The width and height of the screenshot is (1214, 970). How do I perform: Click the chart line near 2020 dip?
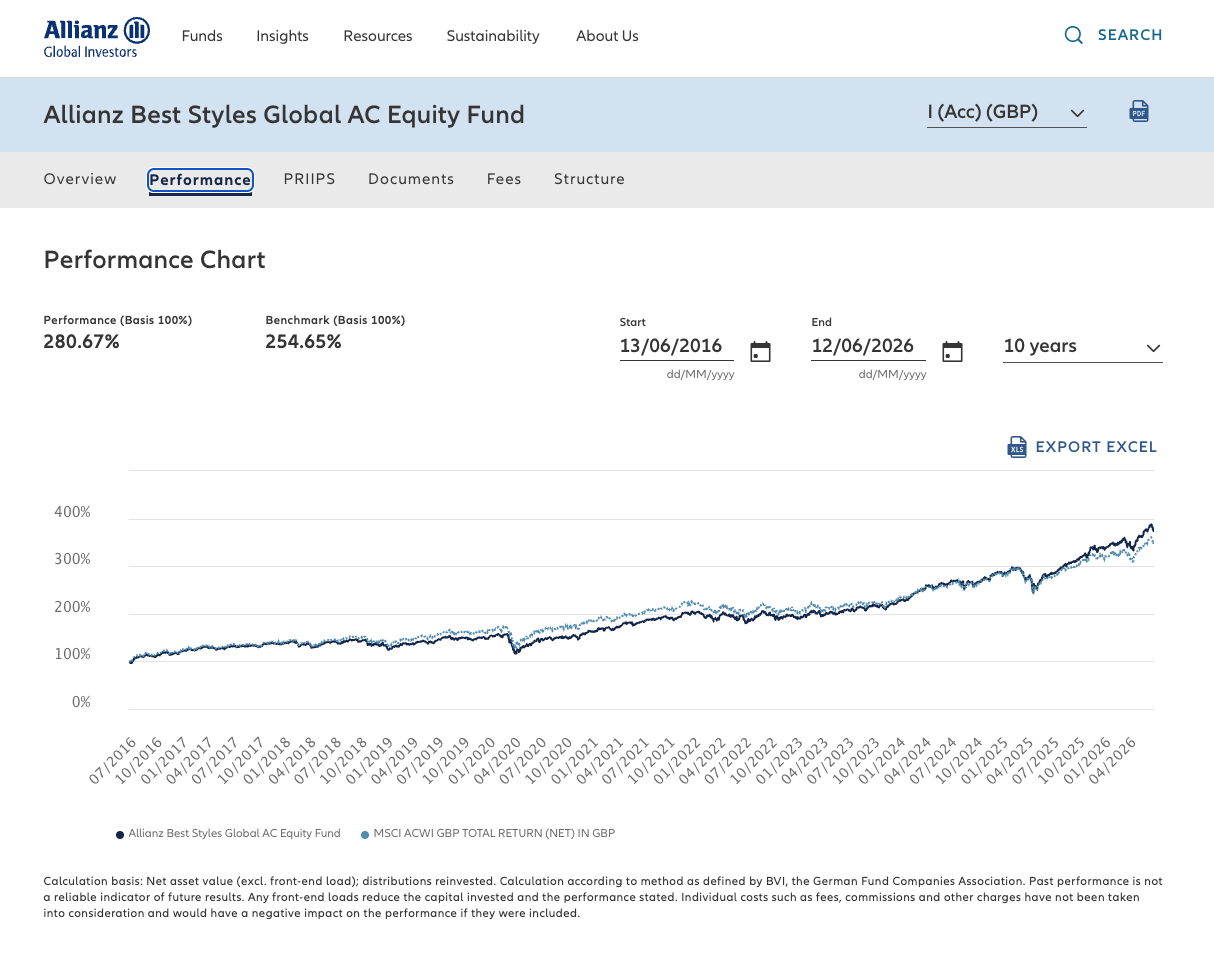(515, 651)
